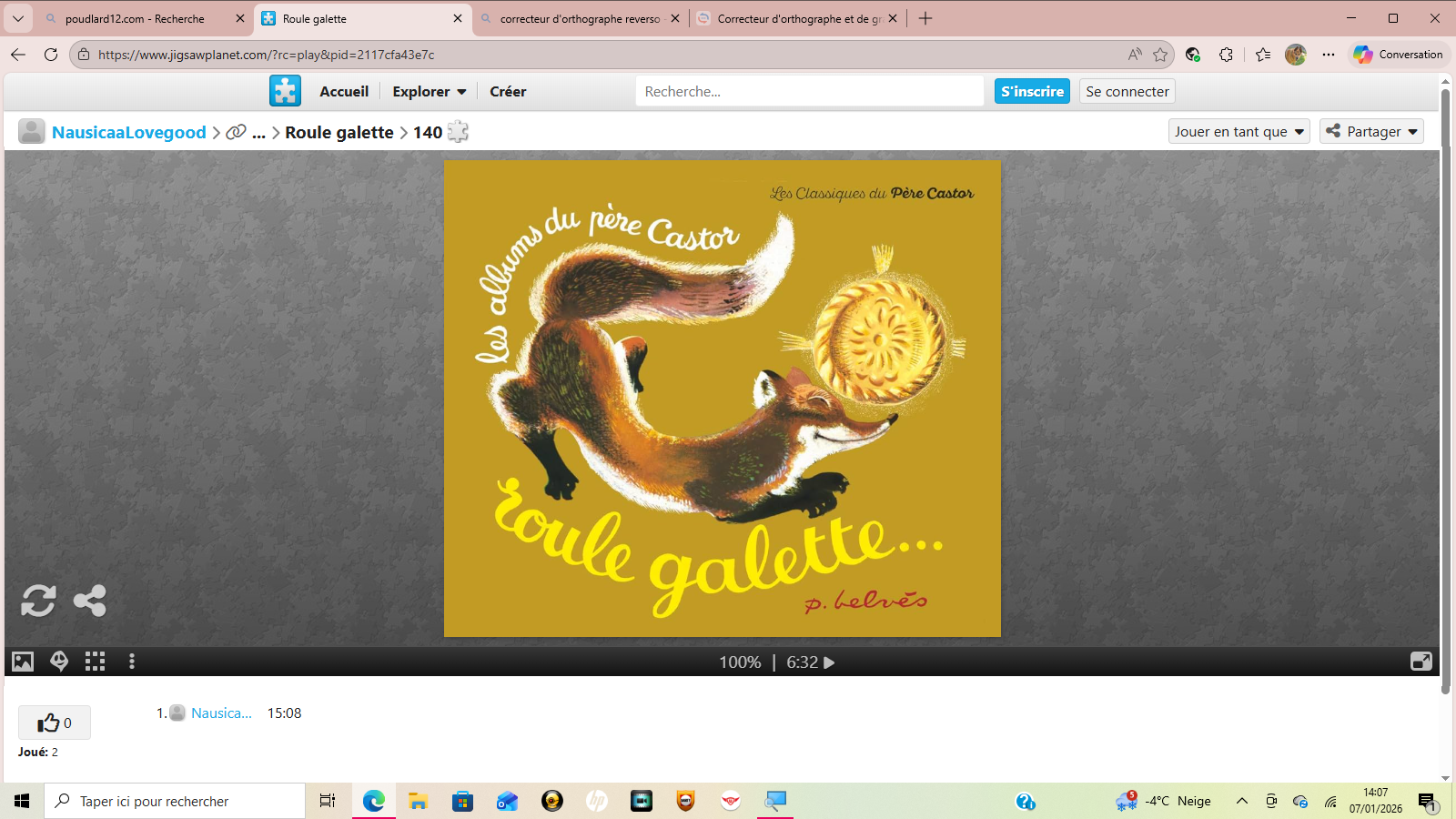The image size is (1456, 819).
Task: Click the Windows taskbar search box
Action: click(175, 801)
